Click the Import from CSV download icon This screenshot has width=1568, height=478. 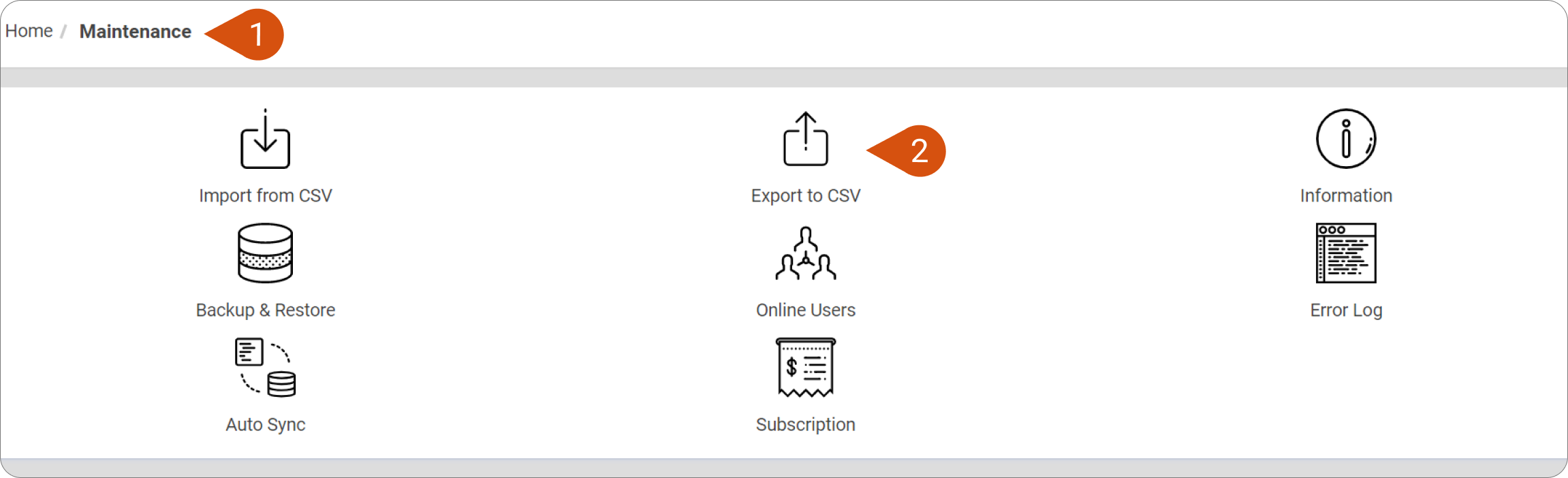click(265, 140)
